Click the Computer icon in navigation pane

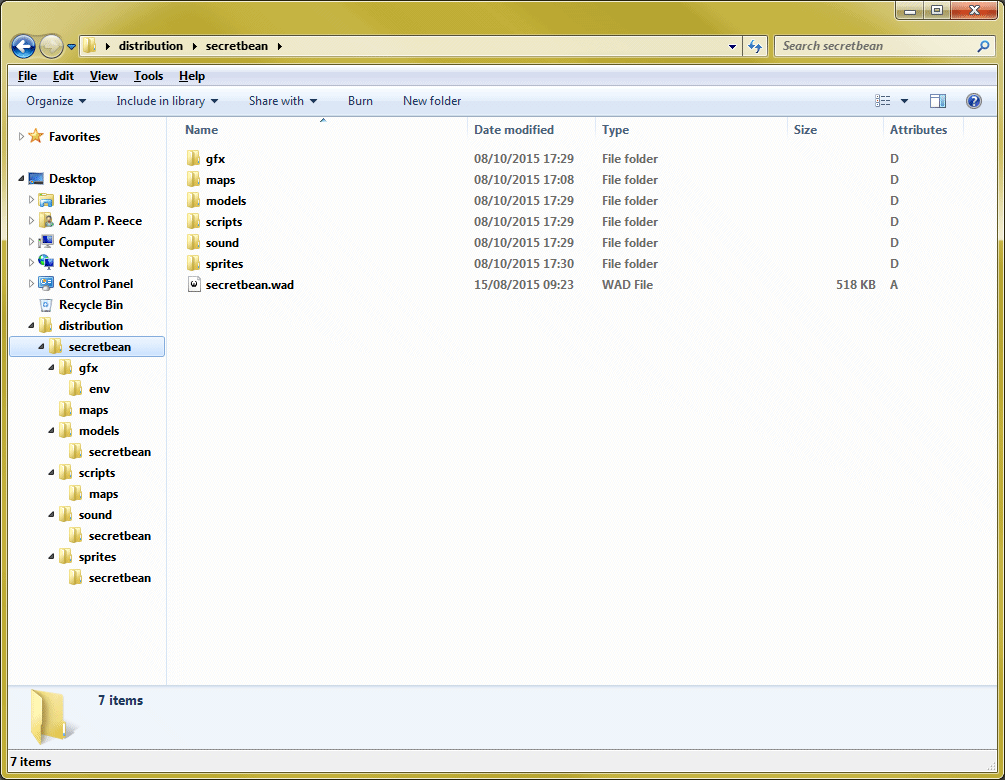click(46, 242)
